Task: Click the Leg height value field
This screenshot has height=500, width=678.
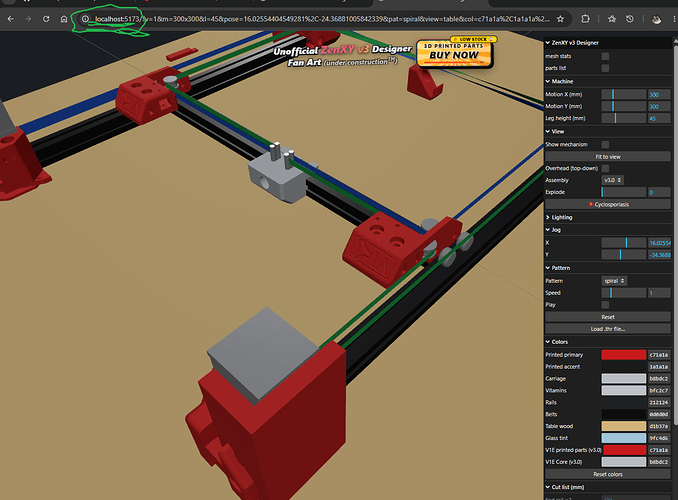Action: coord(659,118)
